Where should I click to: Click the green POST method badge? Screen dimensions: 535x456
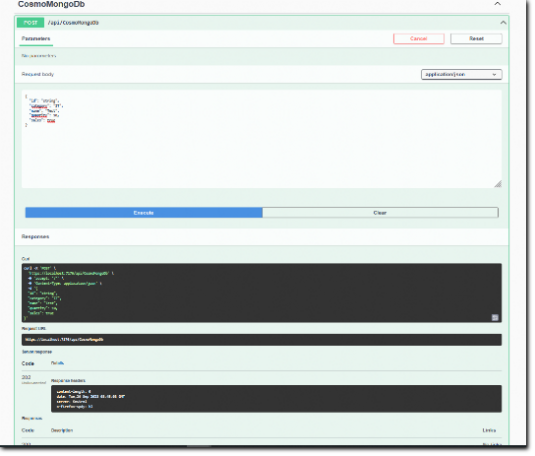point(30,23)
